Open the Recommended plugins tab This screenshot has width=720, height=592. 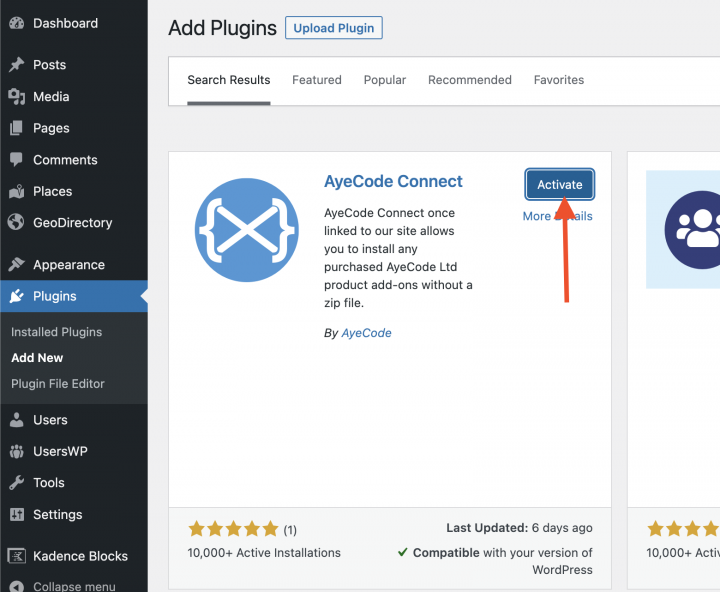[470, 80]
